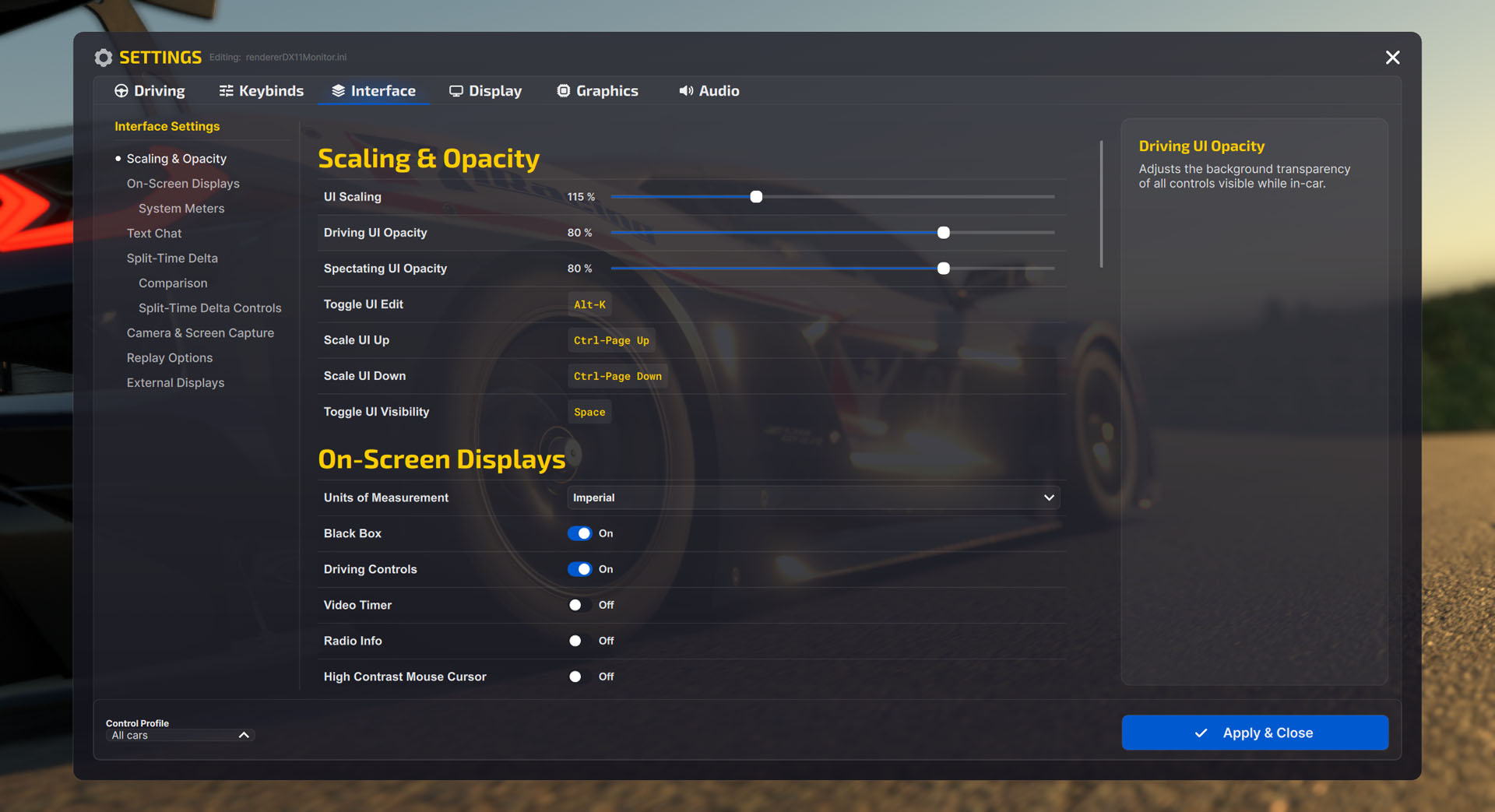
Task: Close the settings window with X
Action: (x=1392, y=58)
